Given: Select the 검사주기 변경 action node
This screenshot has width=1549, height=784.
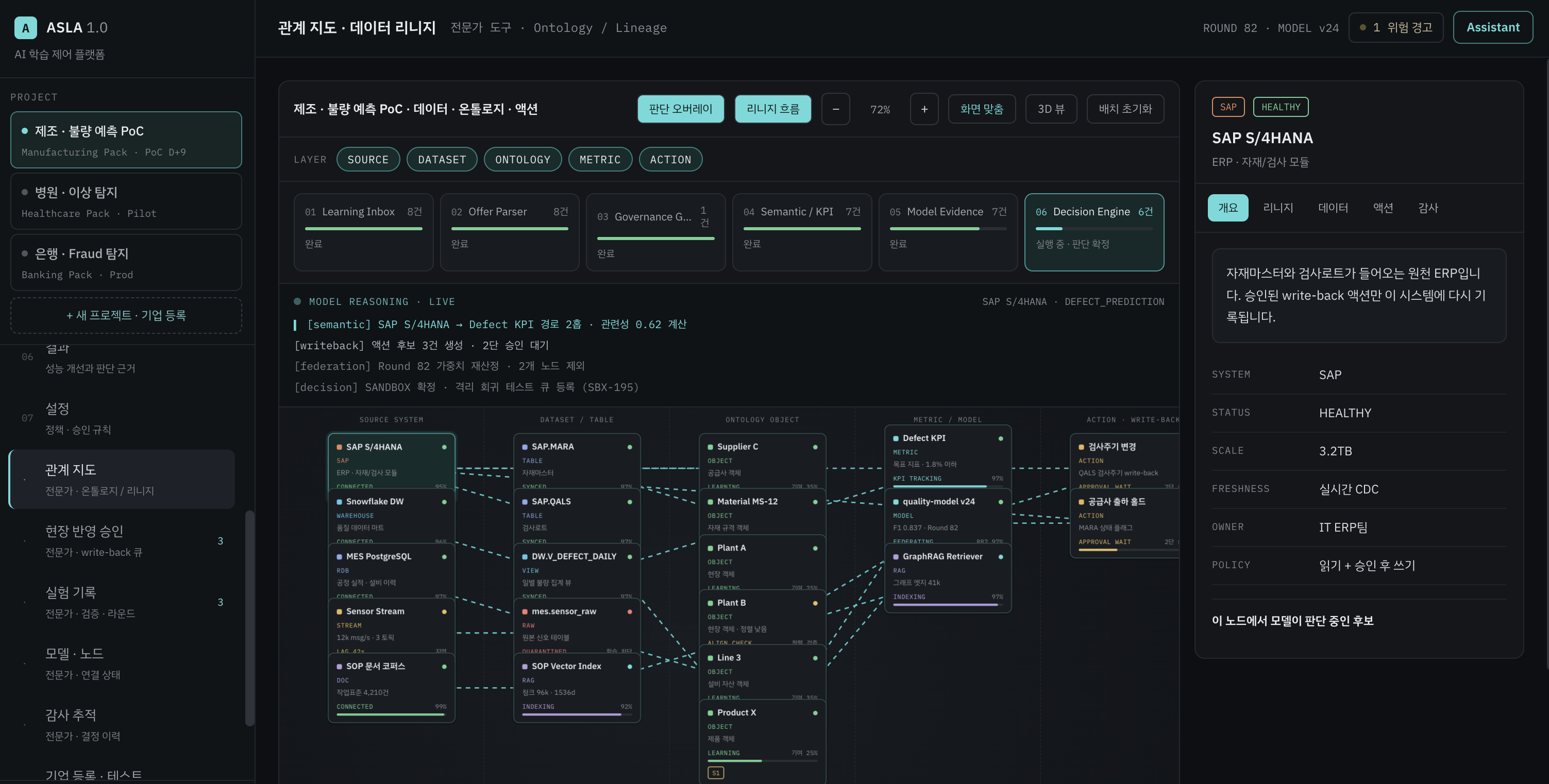Looking at the screenshot, I should [x=1124, y=461].
